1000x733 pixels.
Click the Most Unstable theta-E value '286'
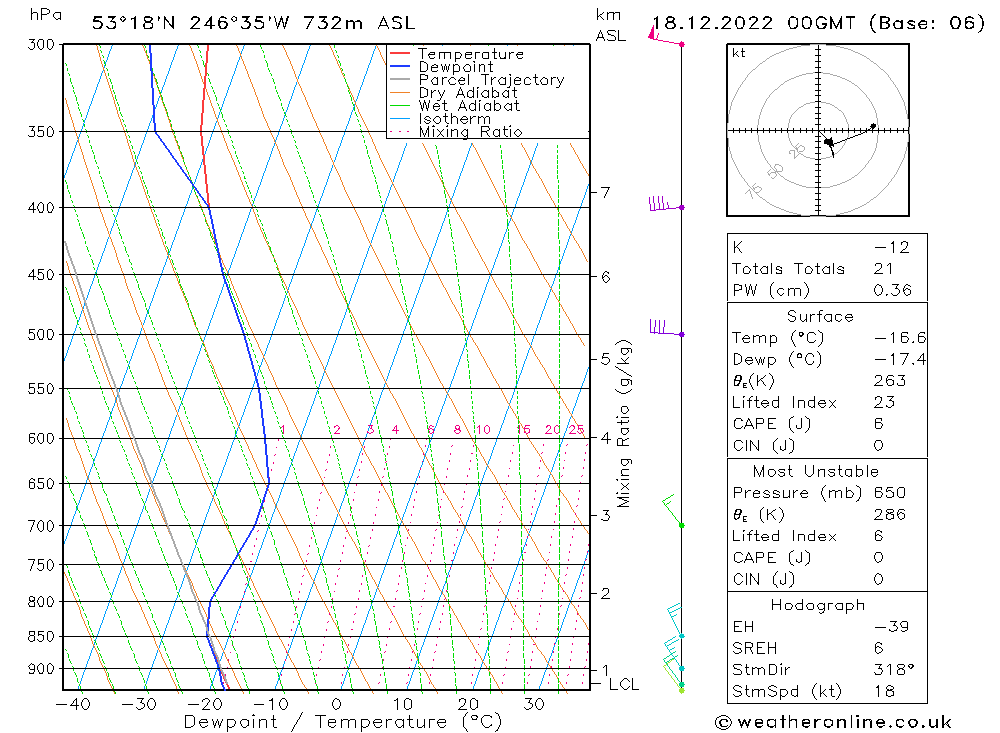click(x=890, y=515)
